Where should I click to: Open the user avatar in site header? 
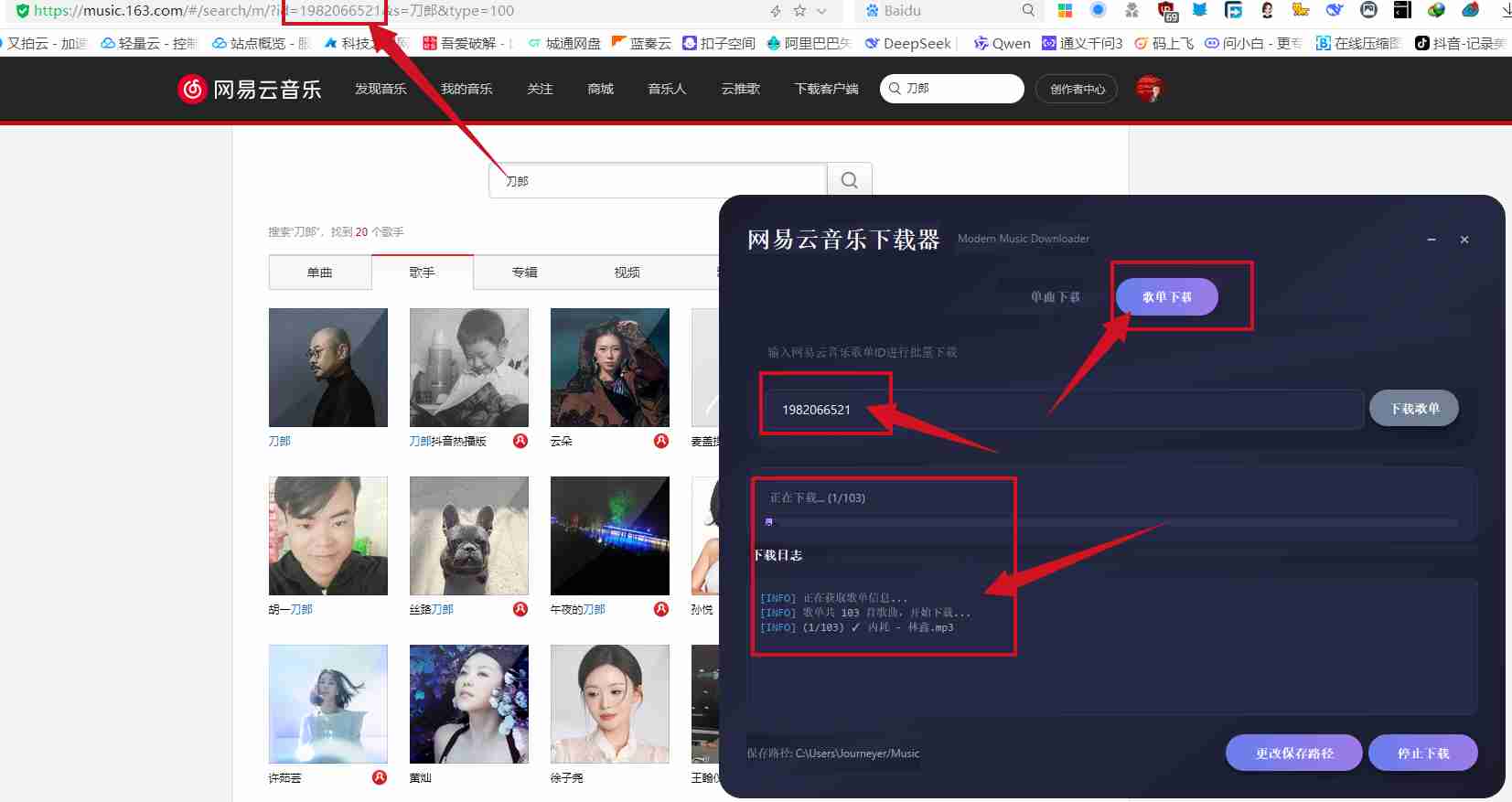tap(1149, 89)
